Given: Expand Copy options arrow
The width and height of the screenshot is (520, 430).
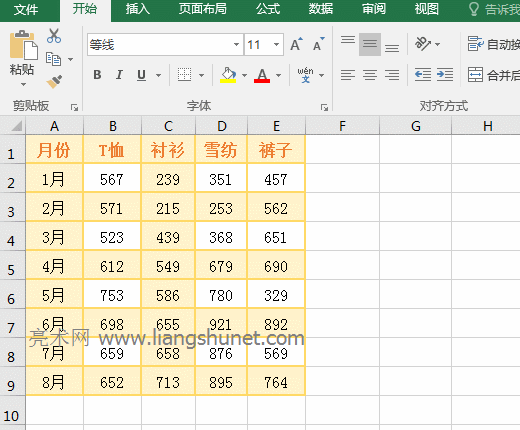Looking at the screenshot, I should (70, 59).
